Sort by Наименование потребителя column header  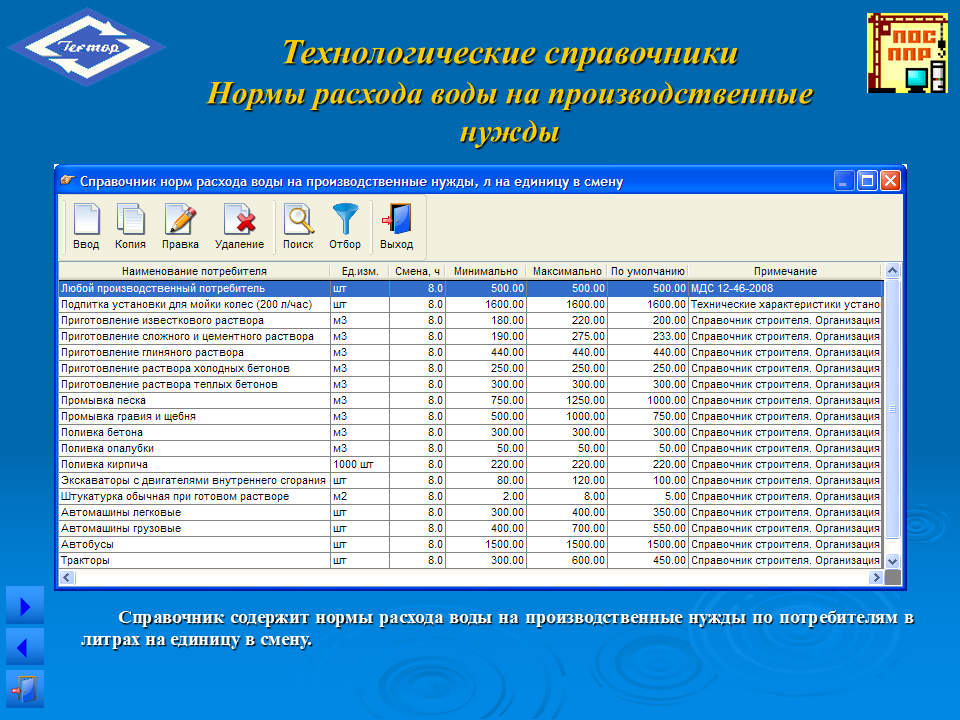click(194, 271)
